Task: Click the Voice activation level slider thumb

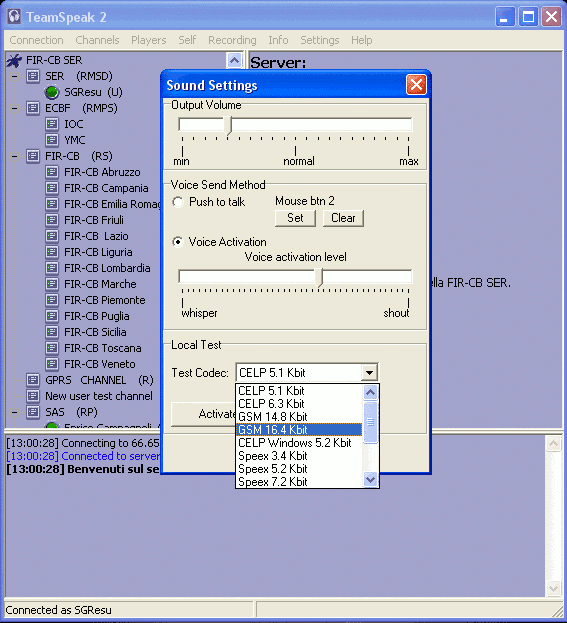Action: (x=319, y=277)
